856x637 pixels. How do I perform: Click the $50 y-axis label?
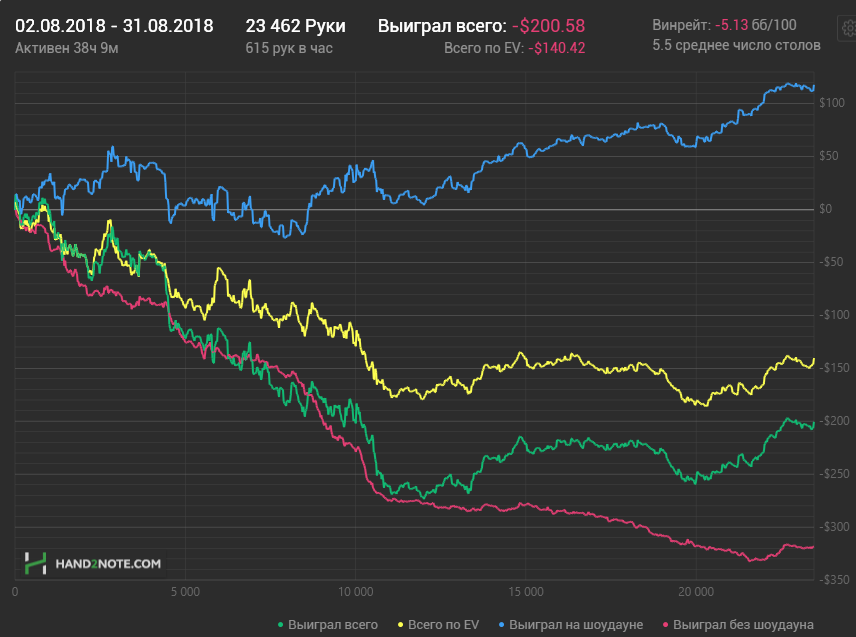coord(829,156)
